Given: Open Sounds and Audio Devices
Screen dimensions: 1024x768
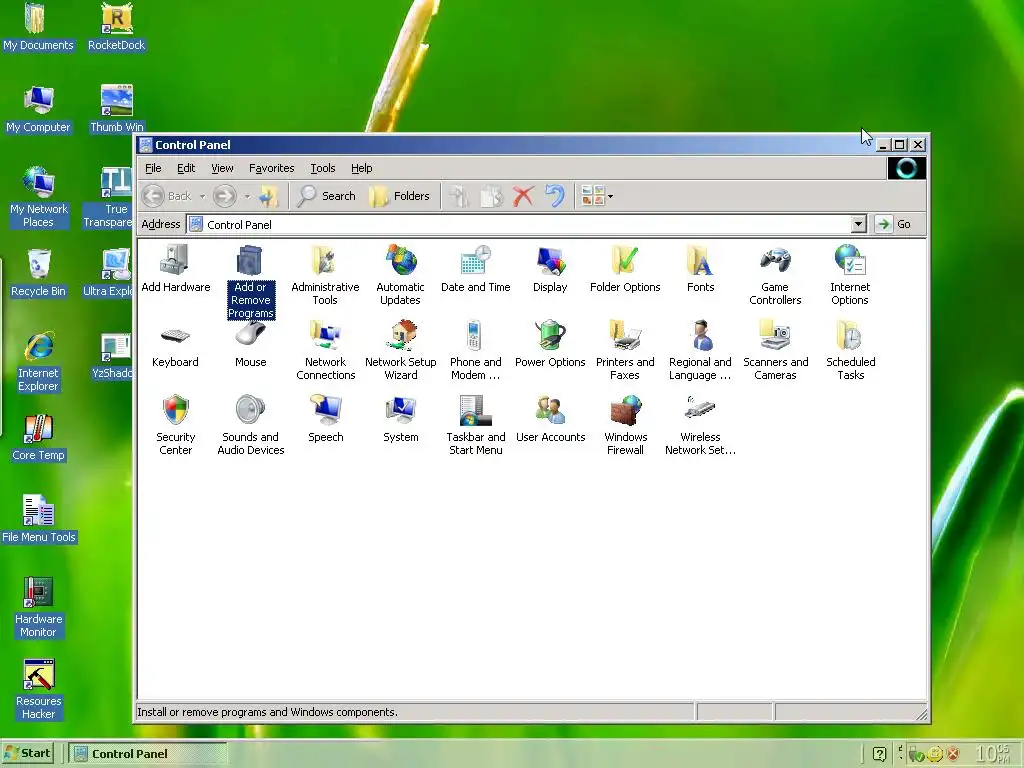Looking at the screenshot, I should click(250, 425).
